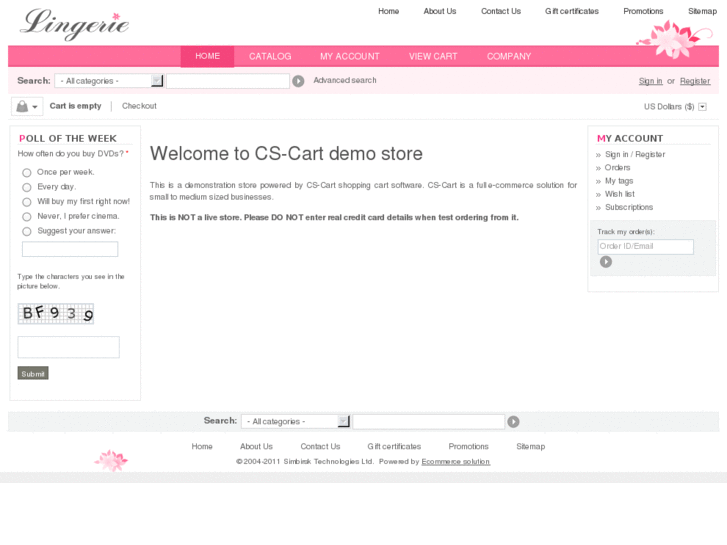Viewport: 727px width, 545px height.
Task: Open the VIEW CART tab
Action: click(x=433, y=57)
